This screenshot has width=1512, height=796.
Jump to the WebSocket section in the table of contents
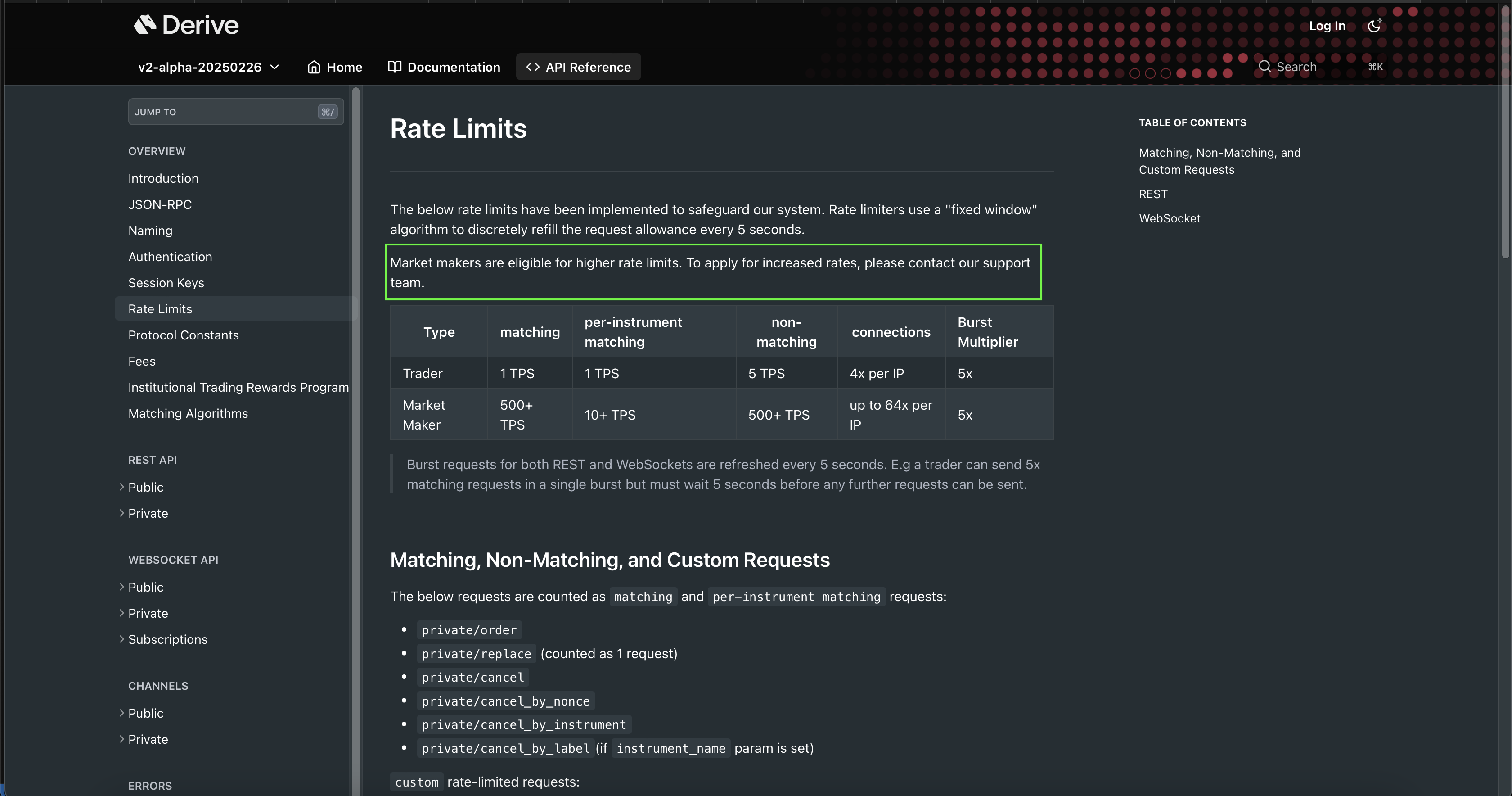point(1169,218)
